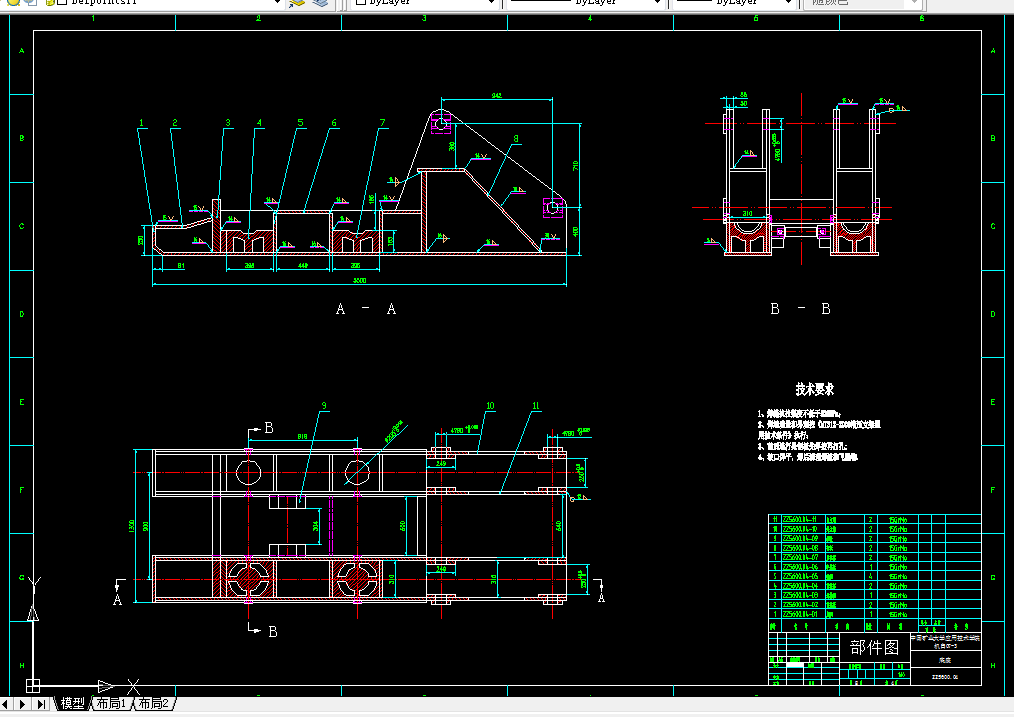Select part balloon number 11 in plan view
Screen dimensions: 1014x717
point(535,406)
